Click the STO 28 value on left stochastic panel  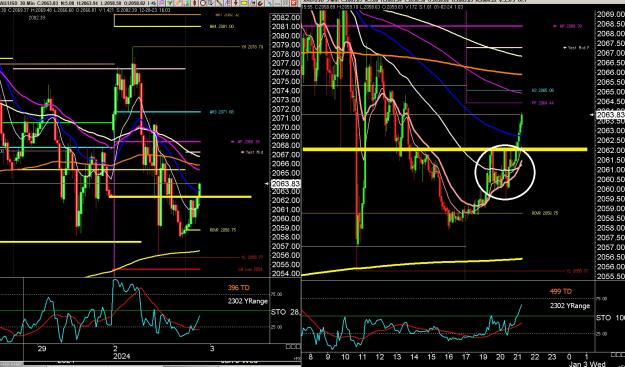285,312
